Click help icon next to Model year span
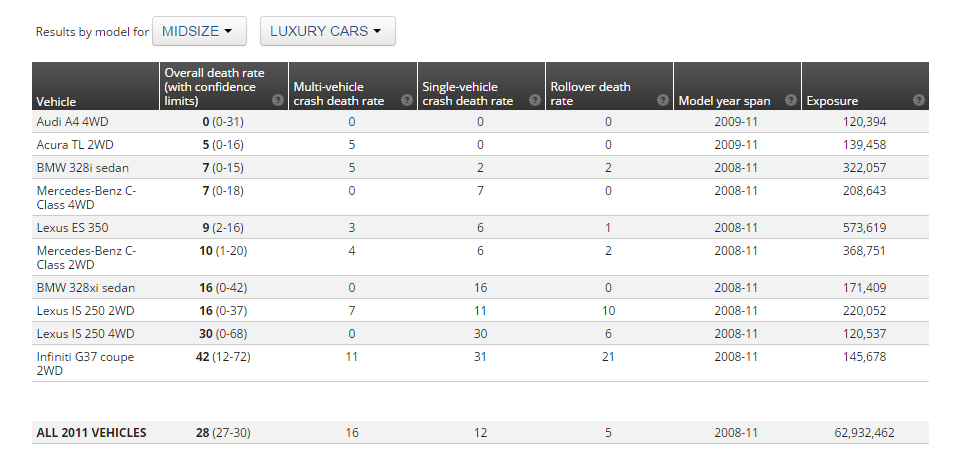Screen dimensions: 963x462 tap(790, 100)
